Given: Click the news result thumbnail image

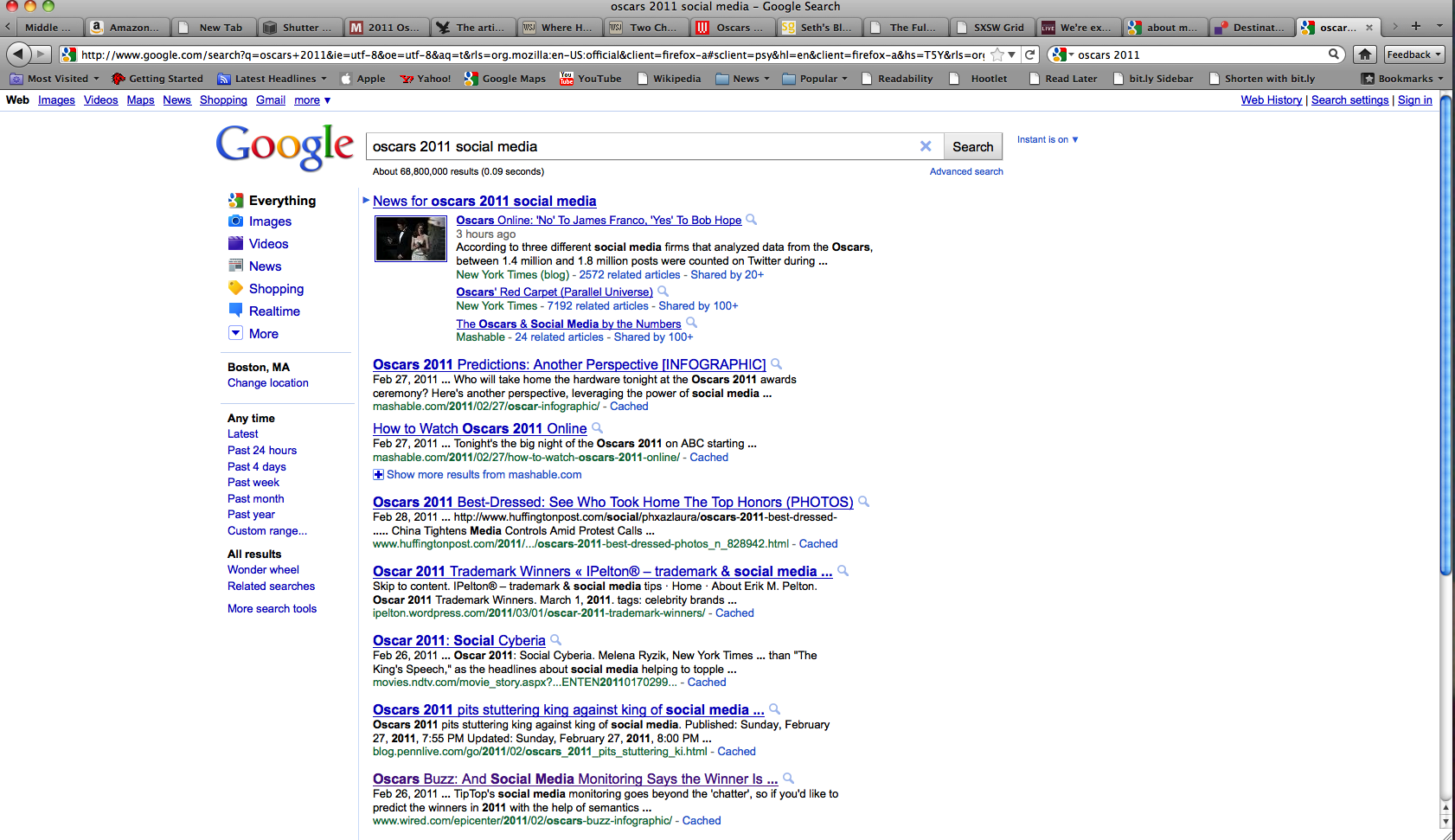Looking at the screenshot, I should [410, 238].
